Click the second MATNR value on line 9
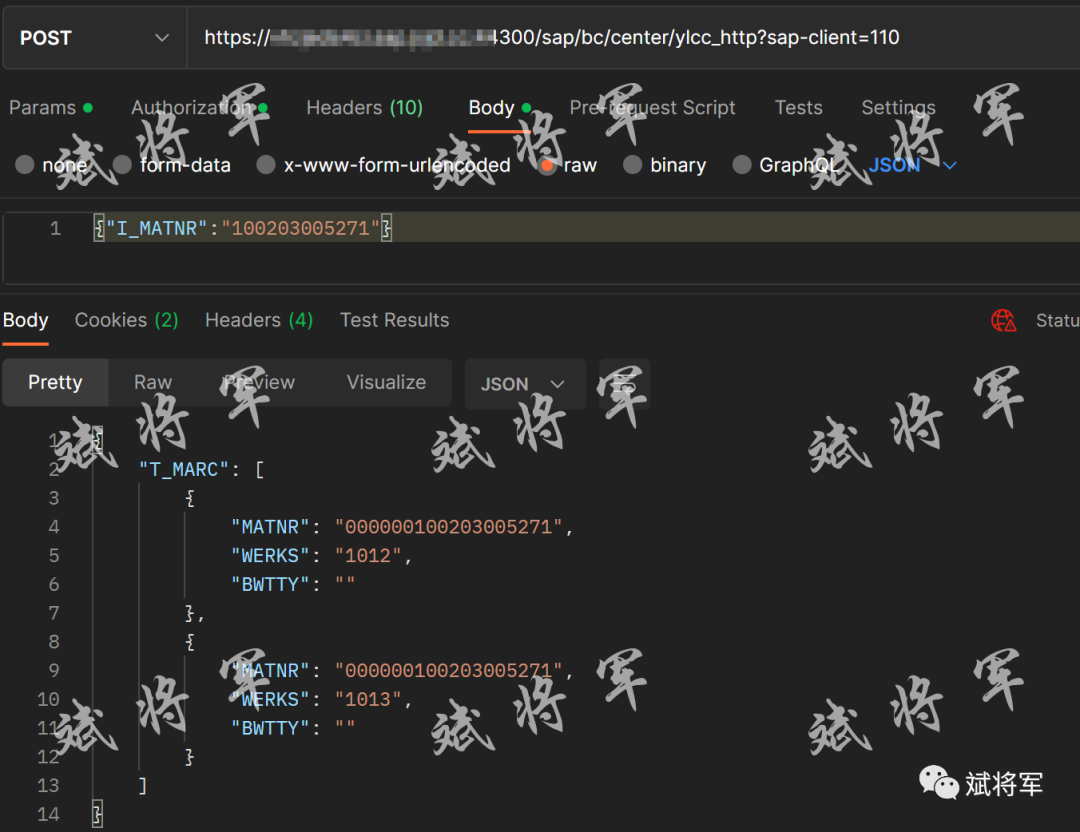Screen dimensions: 1080x832 point(448,671)
